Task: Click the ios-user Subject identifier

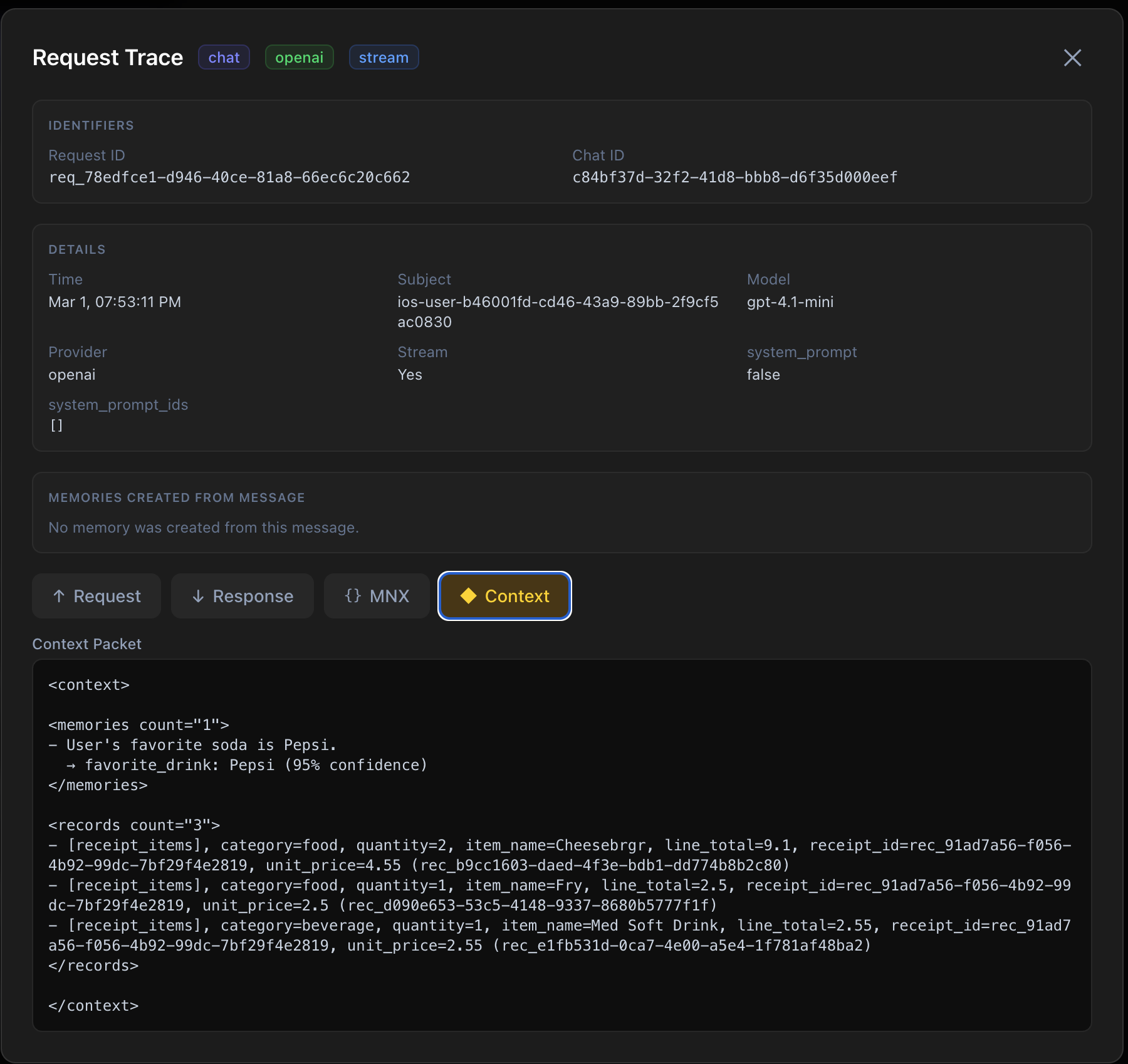Action: tap(558, 302)
